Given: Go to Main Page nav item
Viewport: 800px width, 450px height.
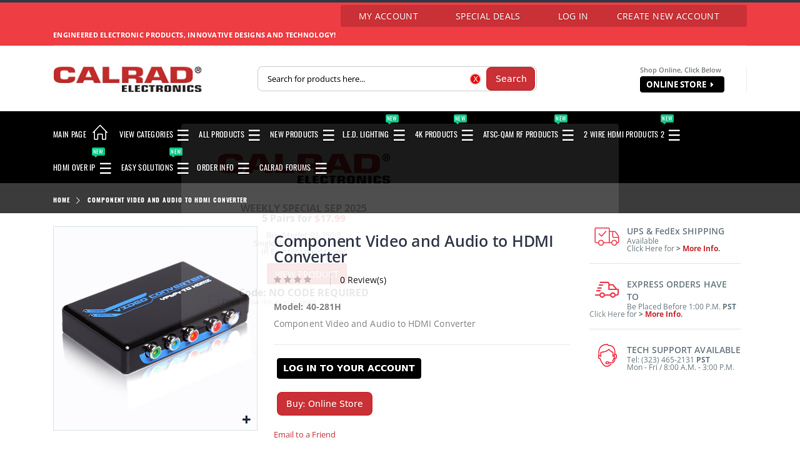Looking at the screenshot, I should [69, 135].
